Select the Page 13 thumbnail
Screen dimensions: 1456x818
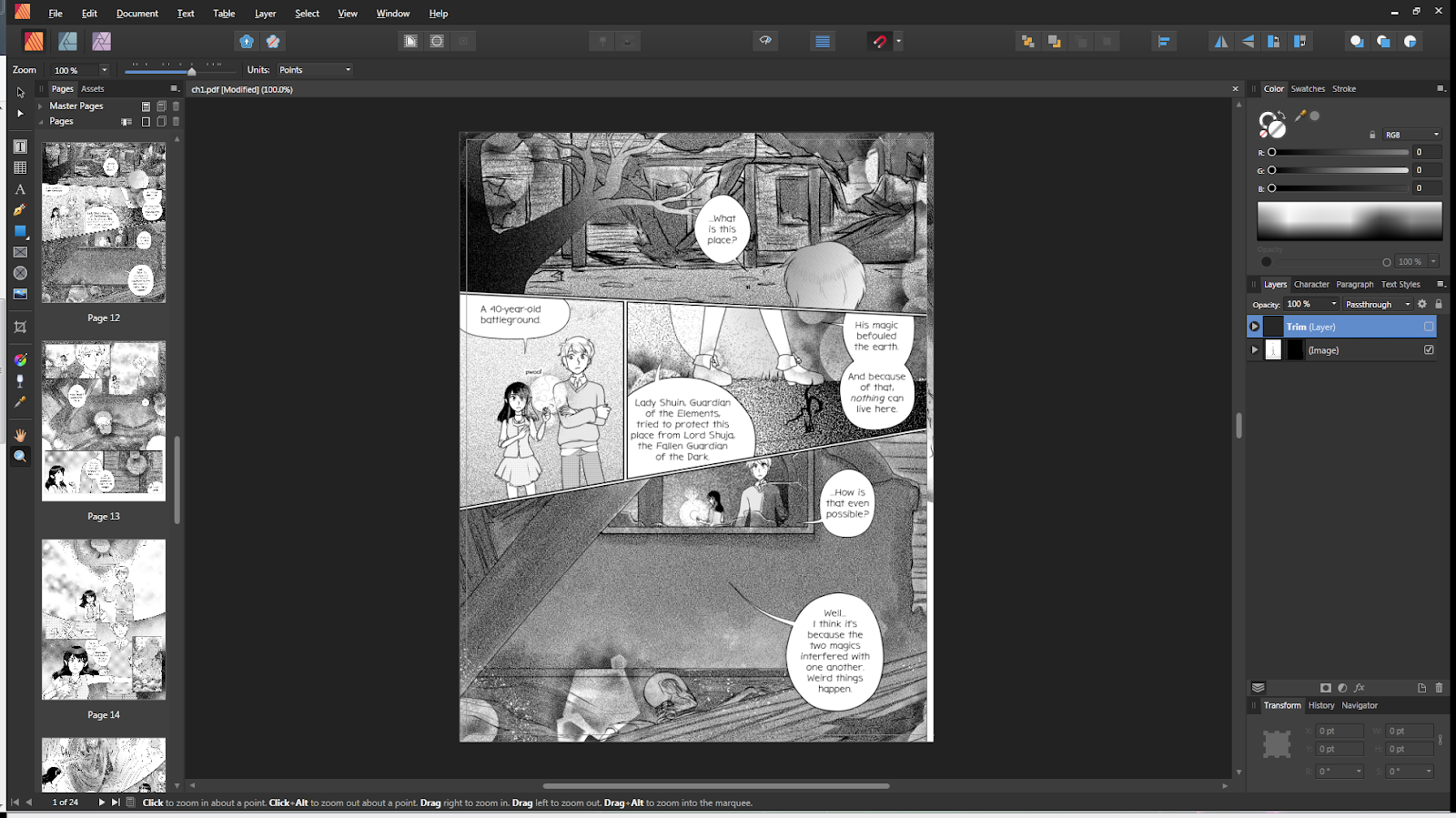pyautogui.click(x=104, y=421)
